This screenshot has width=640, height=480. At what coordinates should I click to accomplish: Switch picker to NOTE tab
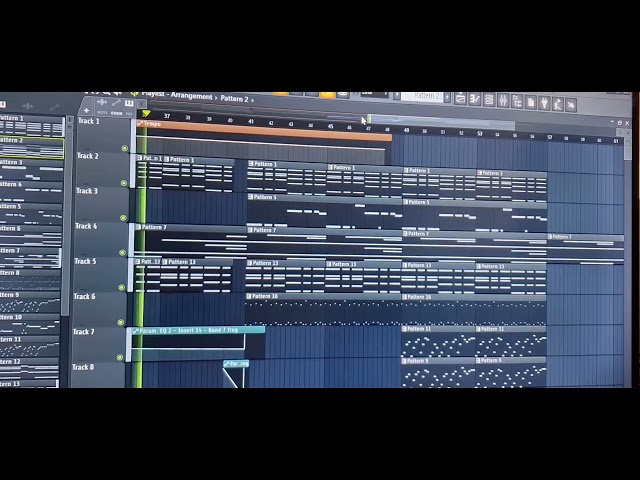click(102, 113)
